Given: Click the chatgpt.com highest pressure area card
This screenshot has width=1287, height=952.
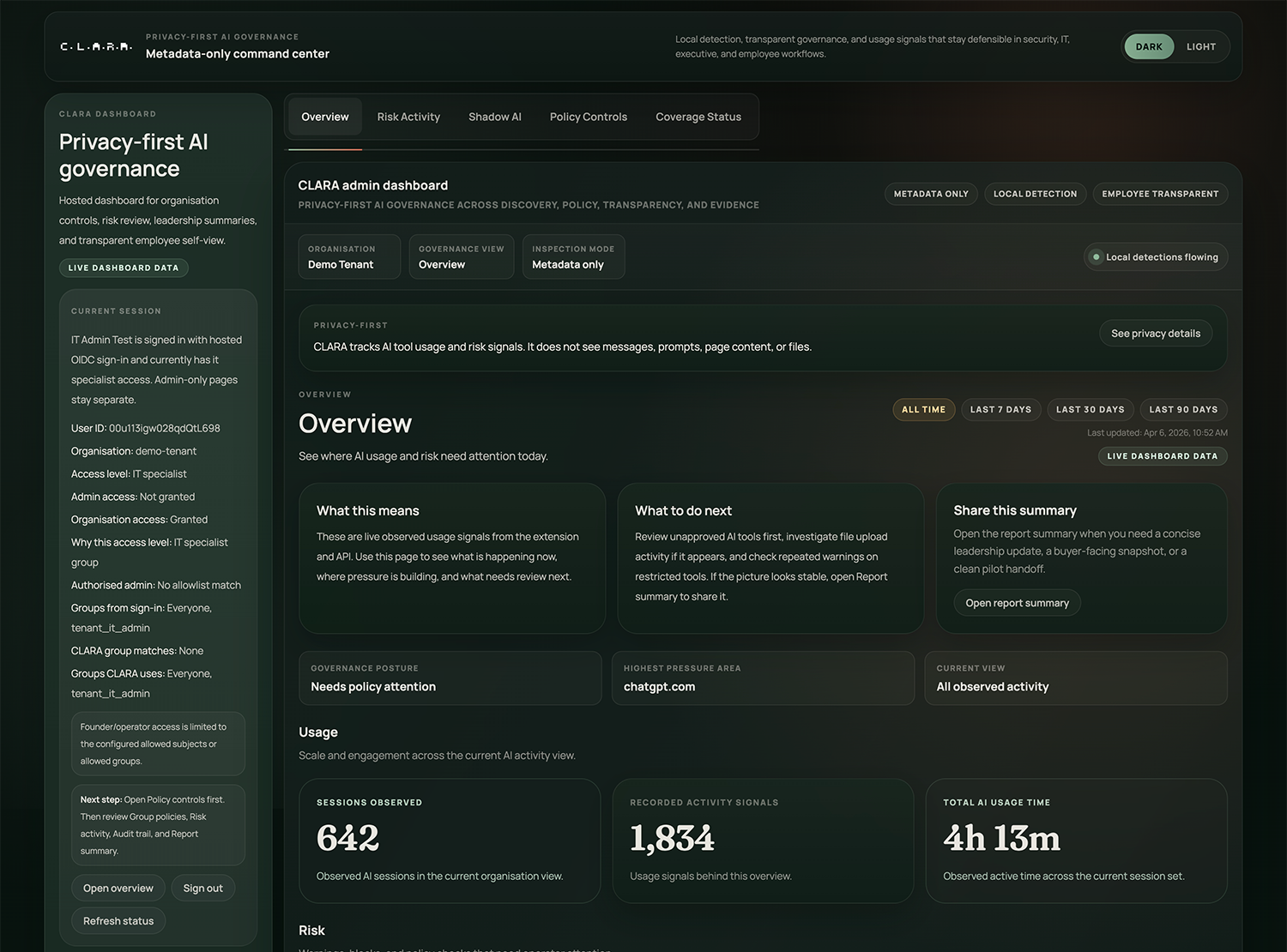Looking at the screenshot, I should click(x=763, y=678).
